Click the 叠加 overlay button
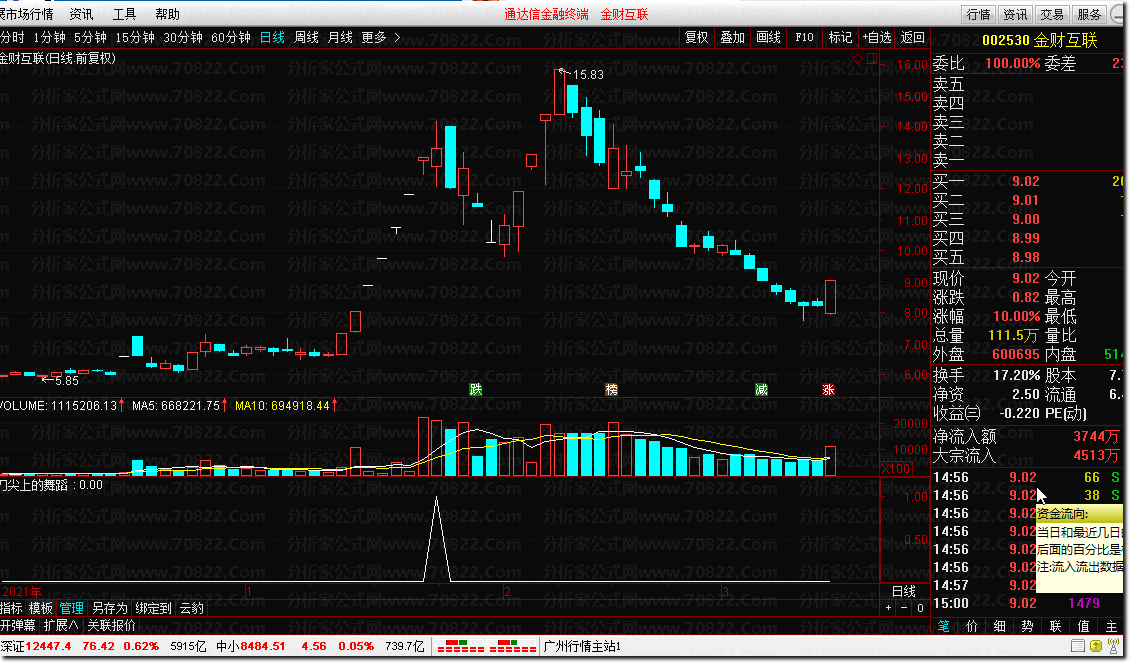This screenshot has height=664, width=1132. point(733,38)
